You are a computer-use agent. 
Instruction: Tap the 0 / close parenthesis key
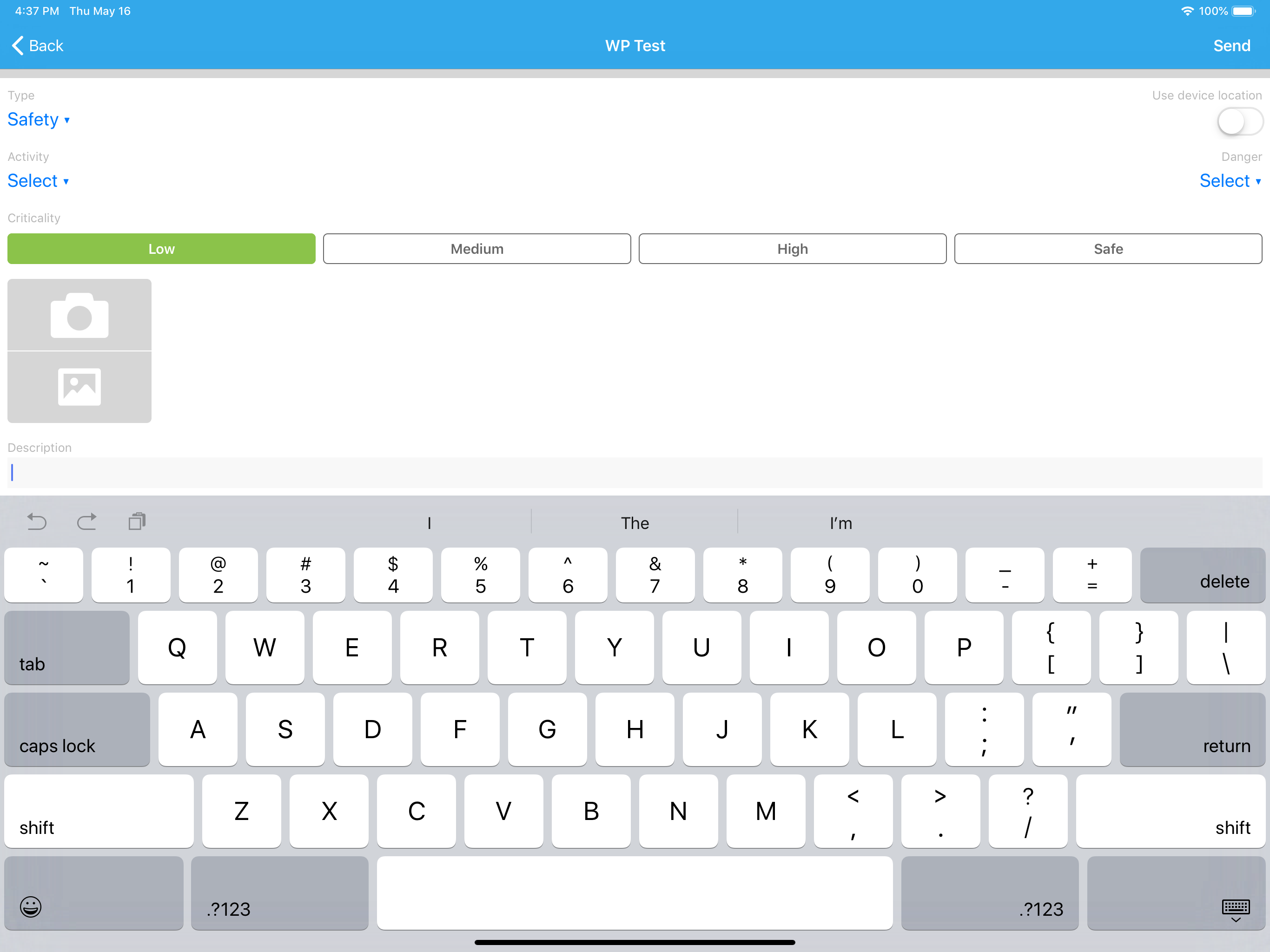click(918, 575)
